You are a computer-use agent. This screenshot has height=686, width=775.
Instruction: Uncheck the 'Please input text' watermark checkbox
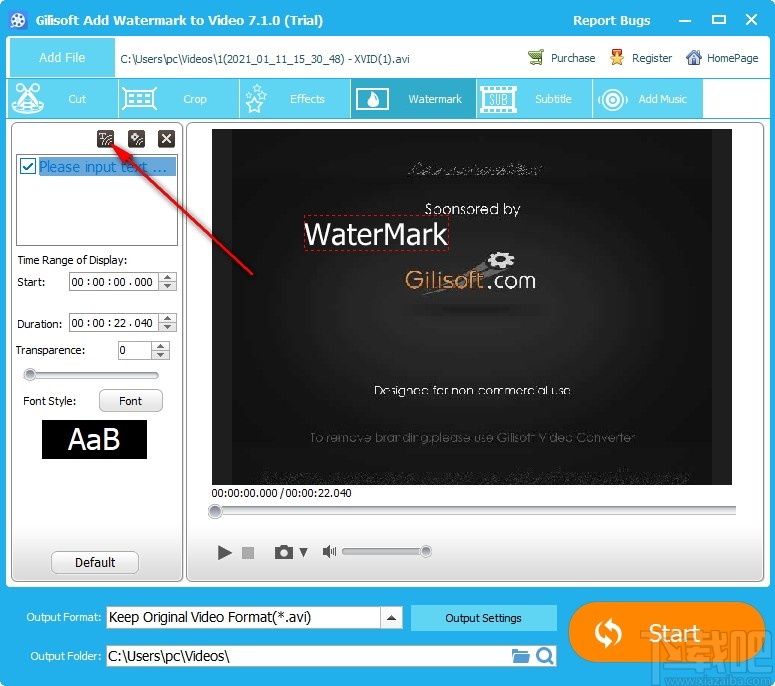click(x=28, y=167)
